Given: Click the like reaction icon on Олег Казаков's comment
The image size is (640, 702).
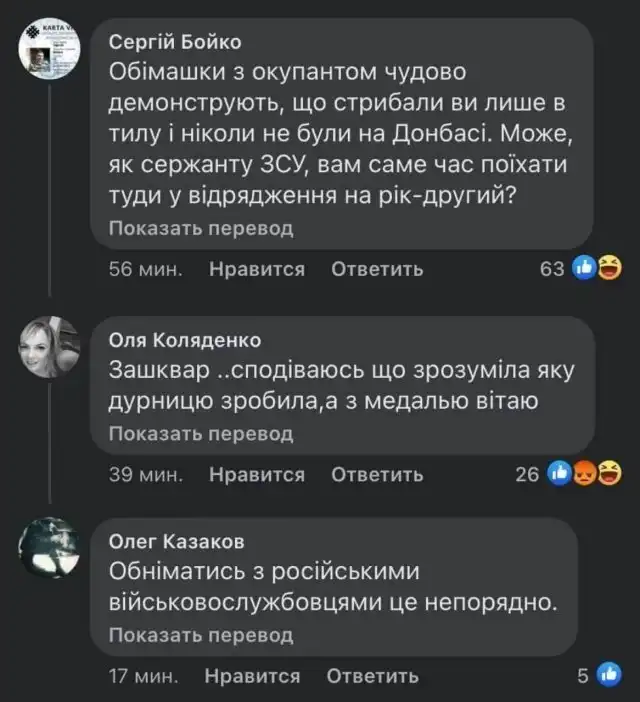Looking at the screenshot, I should coord(607,676).
